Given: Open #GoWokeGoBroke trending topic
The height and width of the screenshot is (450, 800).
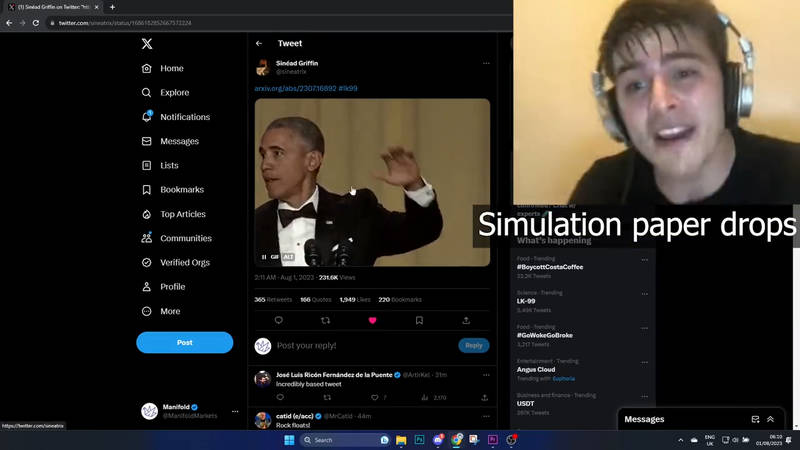Looking at the screenshot, I should (x=545, y=335).
